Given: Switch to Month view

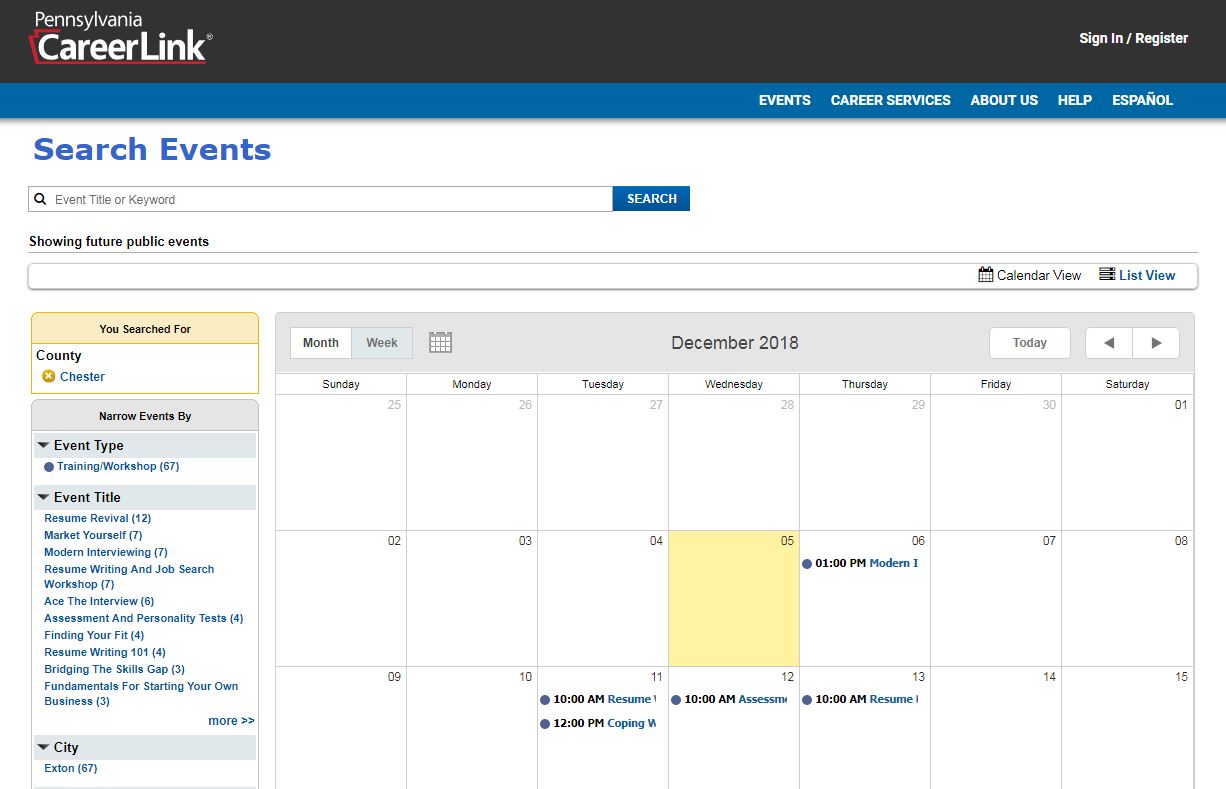Looking at the screenshot, I should click(321, 343).
